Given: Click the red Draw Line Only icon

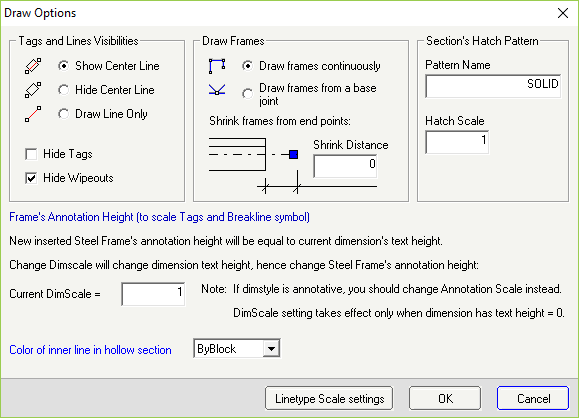Looking at the screenshot, I should tap(33, 114).
